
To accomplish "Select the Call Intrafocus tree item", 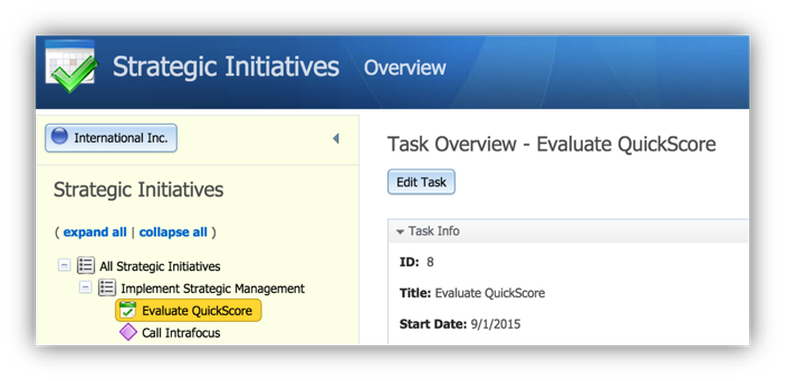I will coord(181,332).
